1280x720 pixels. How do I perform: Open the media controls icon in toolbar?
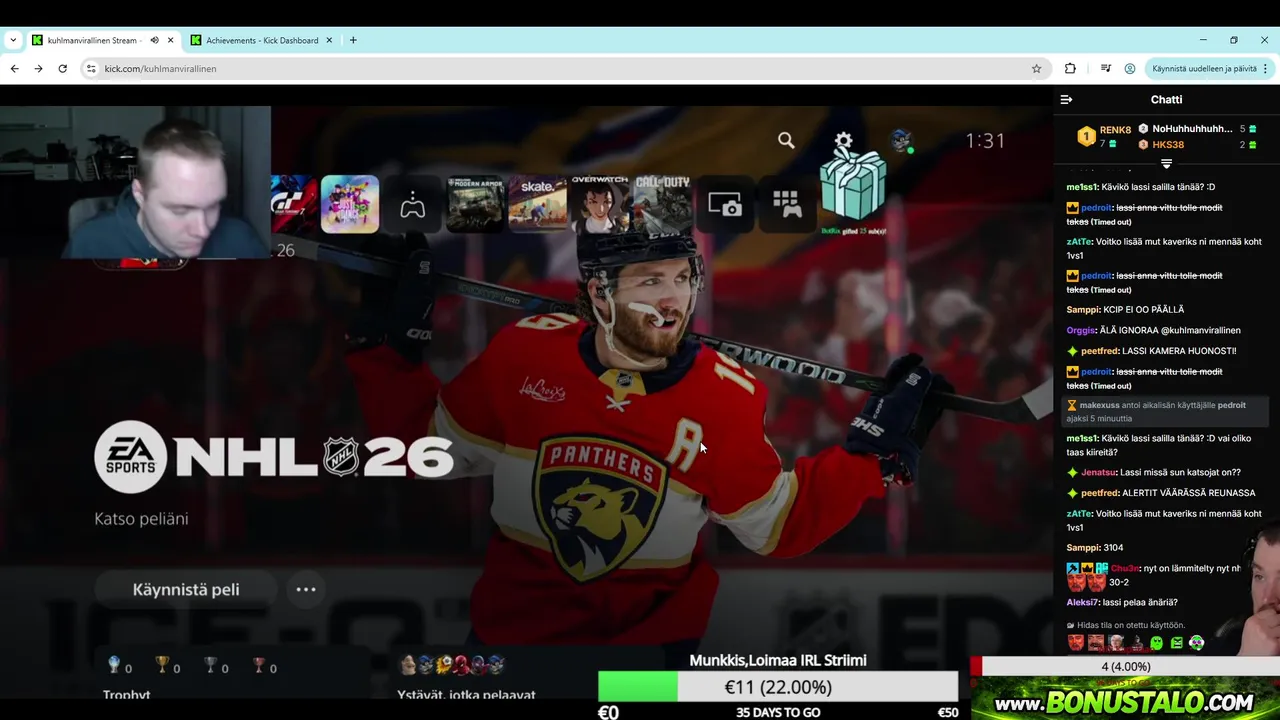click(1105, 69)
